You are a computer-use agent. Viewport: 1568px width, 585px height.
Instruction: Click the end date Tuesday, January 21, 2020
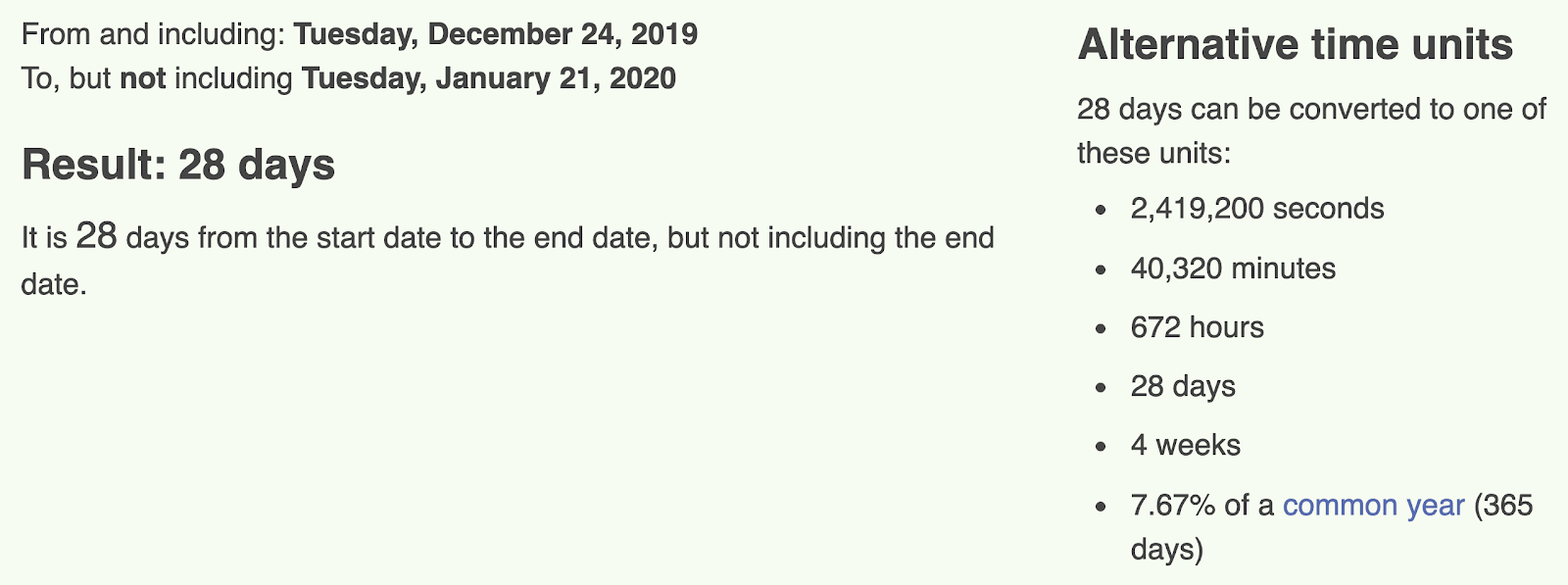[x=488, y=78]
